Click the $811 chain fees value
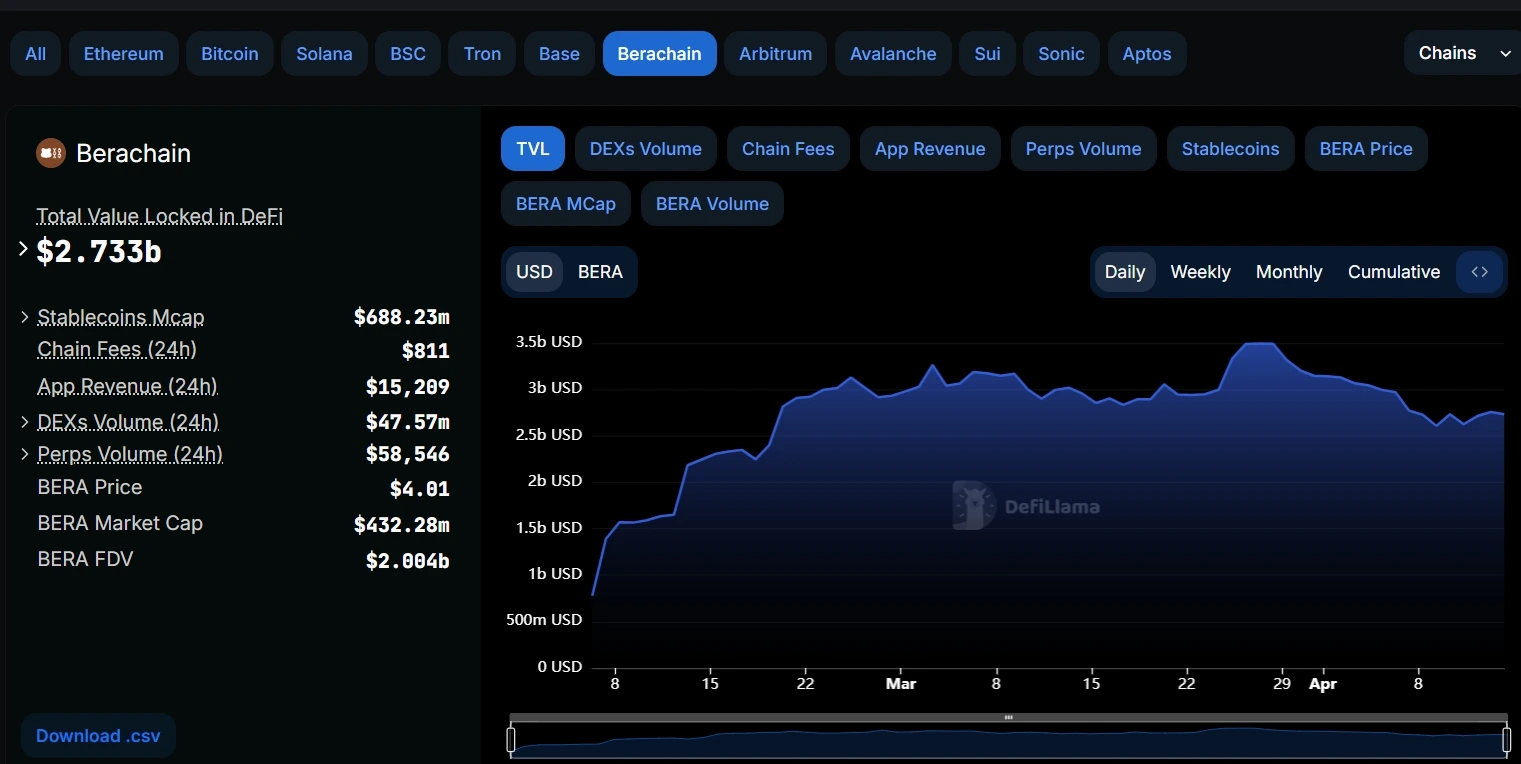The height and width of the screenshot is (764, 1521). click(x=426, y=351)
